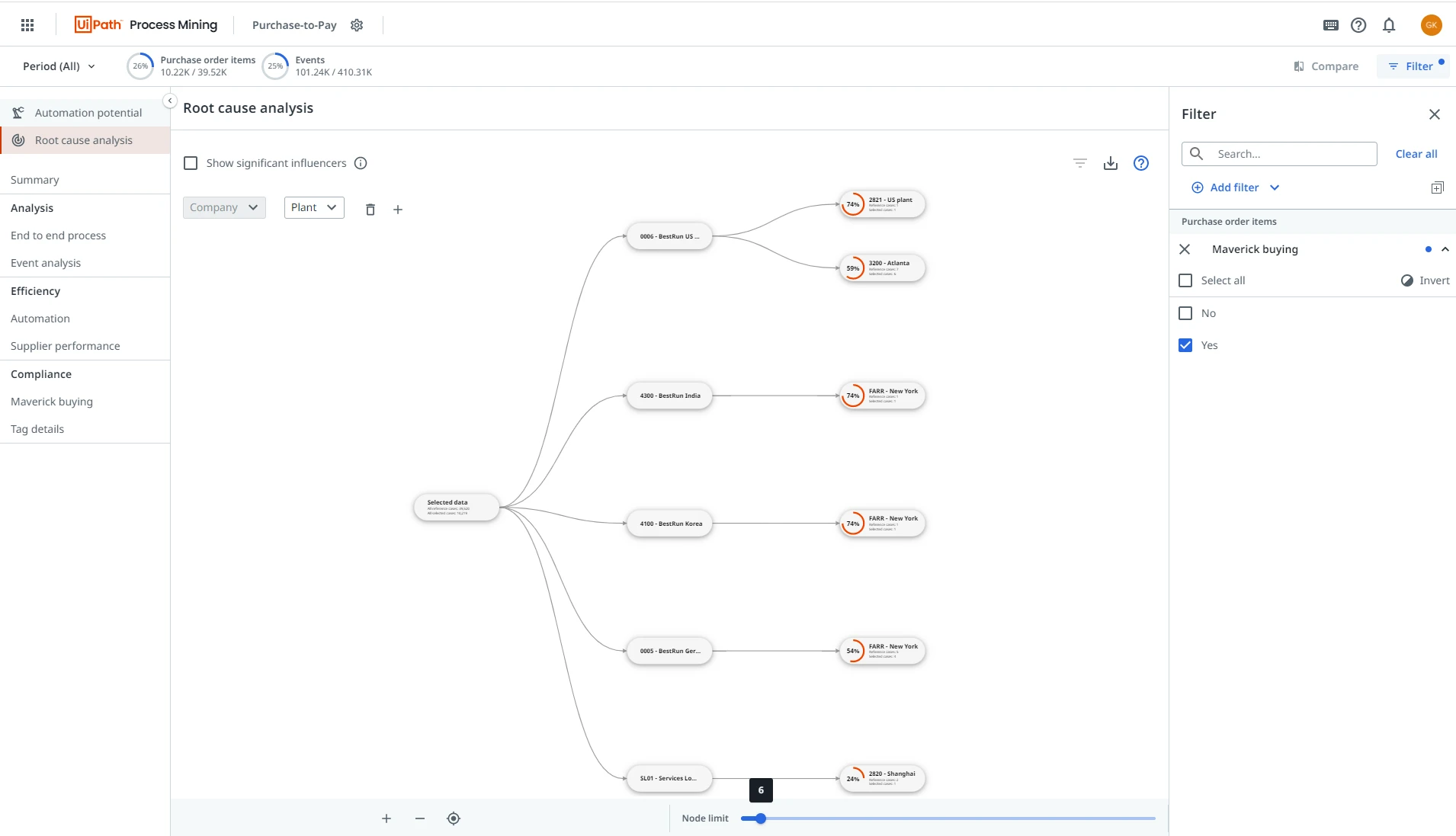Check the Select all checkbox
The height and width of the screenshot is (836, 1456).
pyautogui.click(x=1185, y=280)
